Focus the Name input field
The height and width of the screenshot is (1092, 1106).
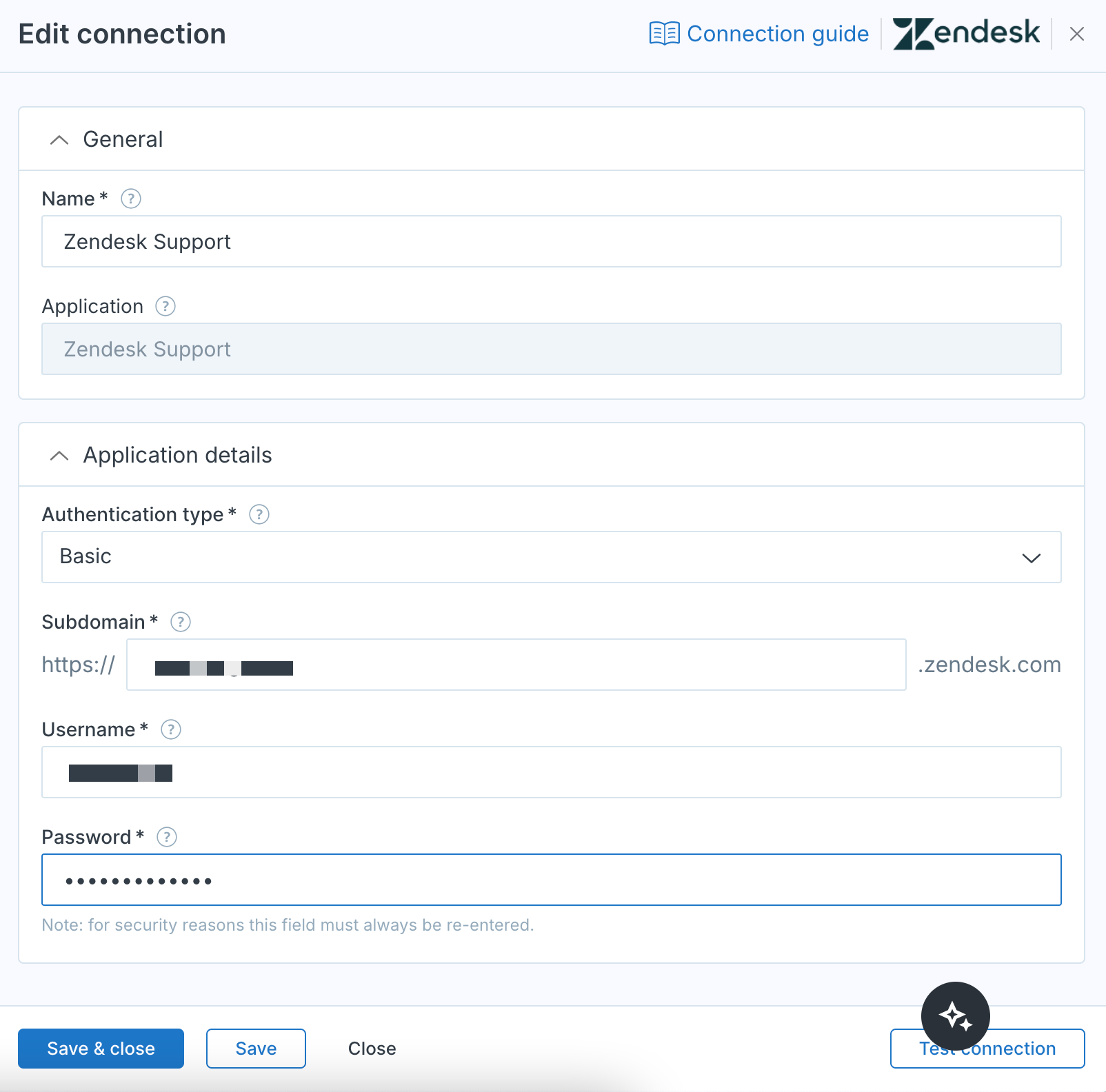[552, 241]
